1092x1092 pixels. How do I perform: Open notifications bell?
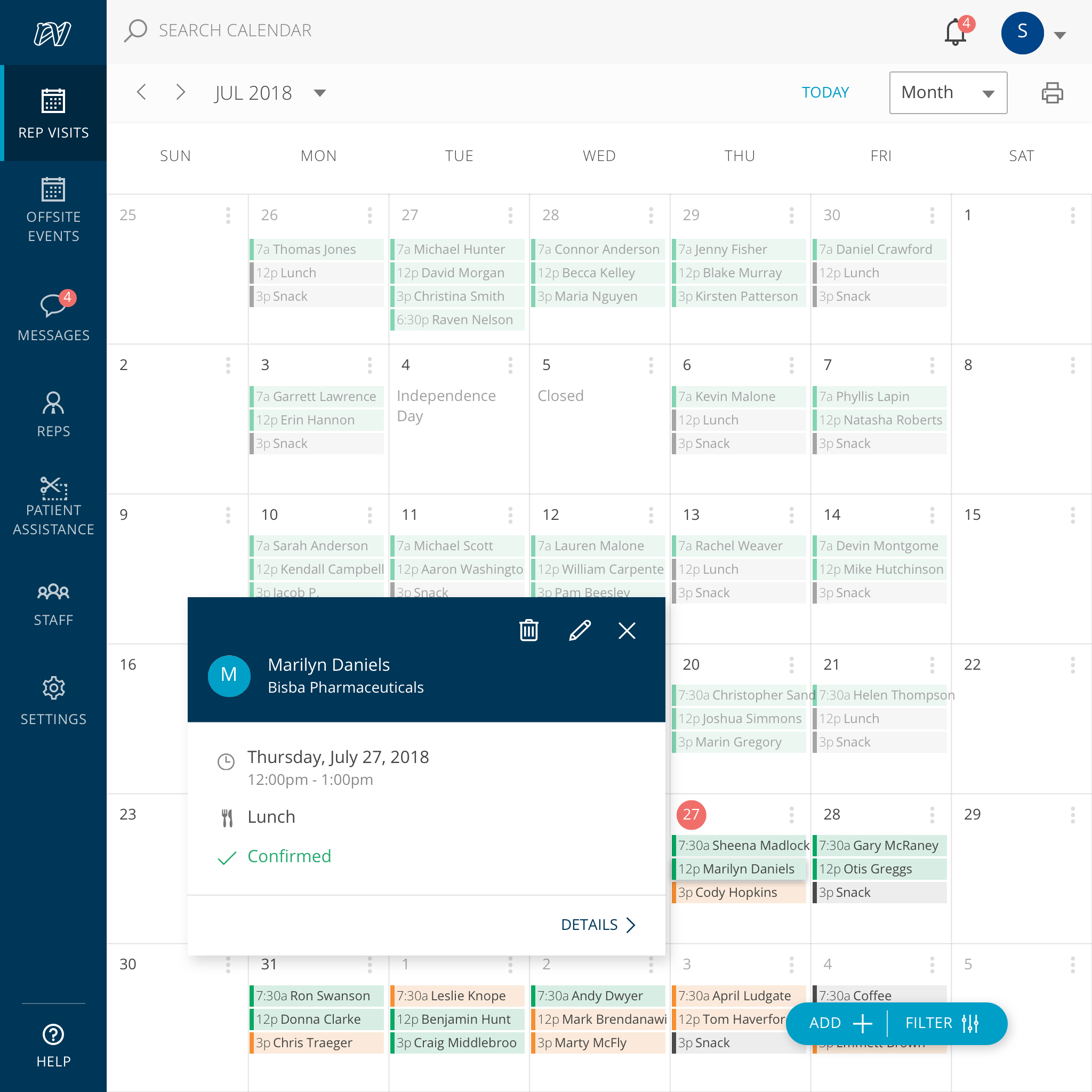955,32
